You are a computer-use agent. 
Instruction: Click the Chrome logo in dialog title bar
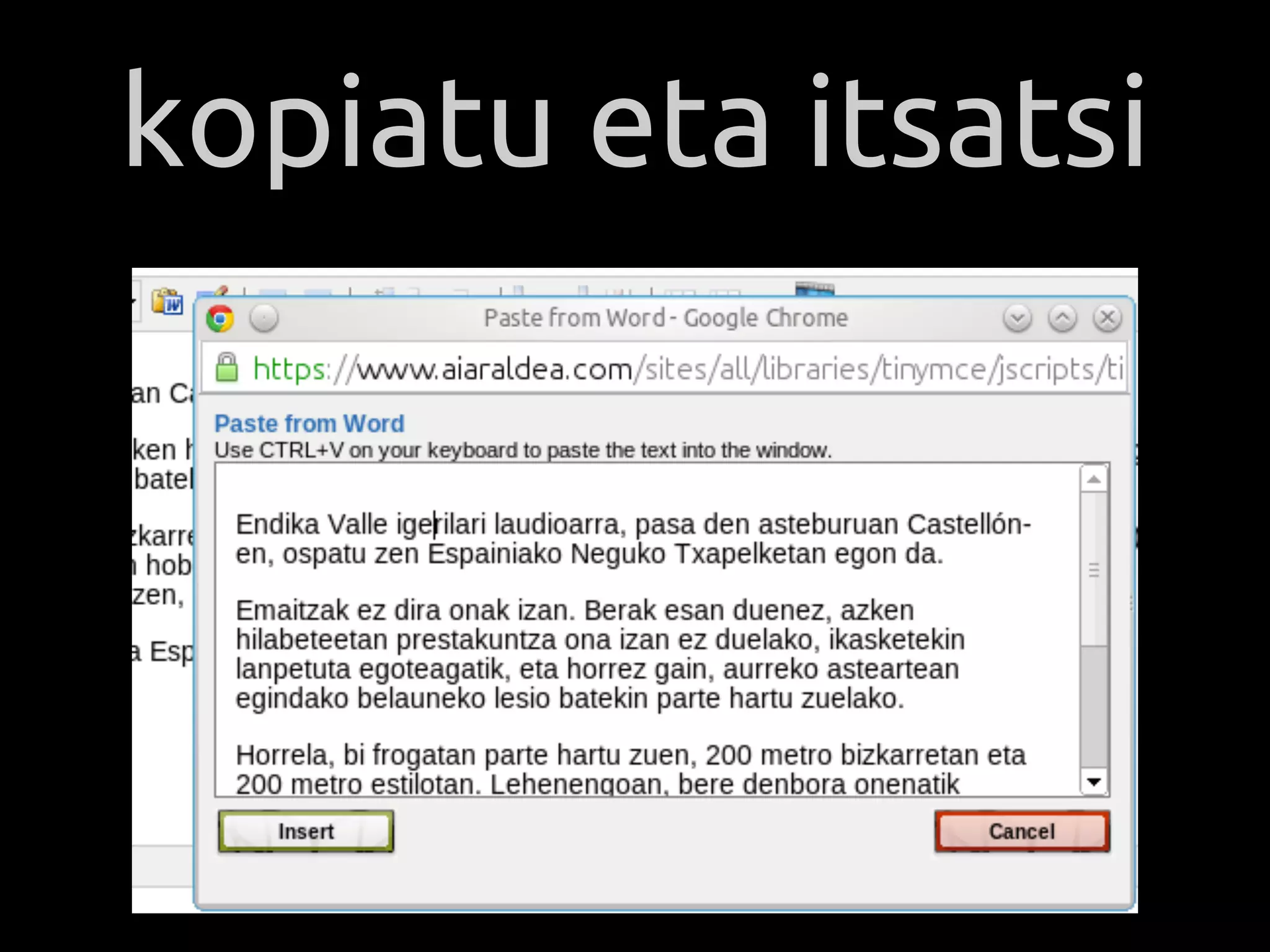[220, 319]
